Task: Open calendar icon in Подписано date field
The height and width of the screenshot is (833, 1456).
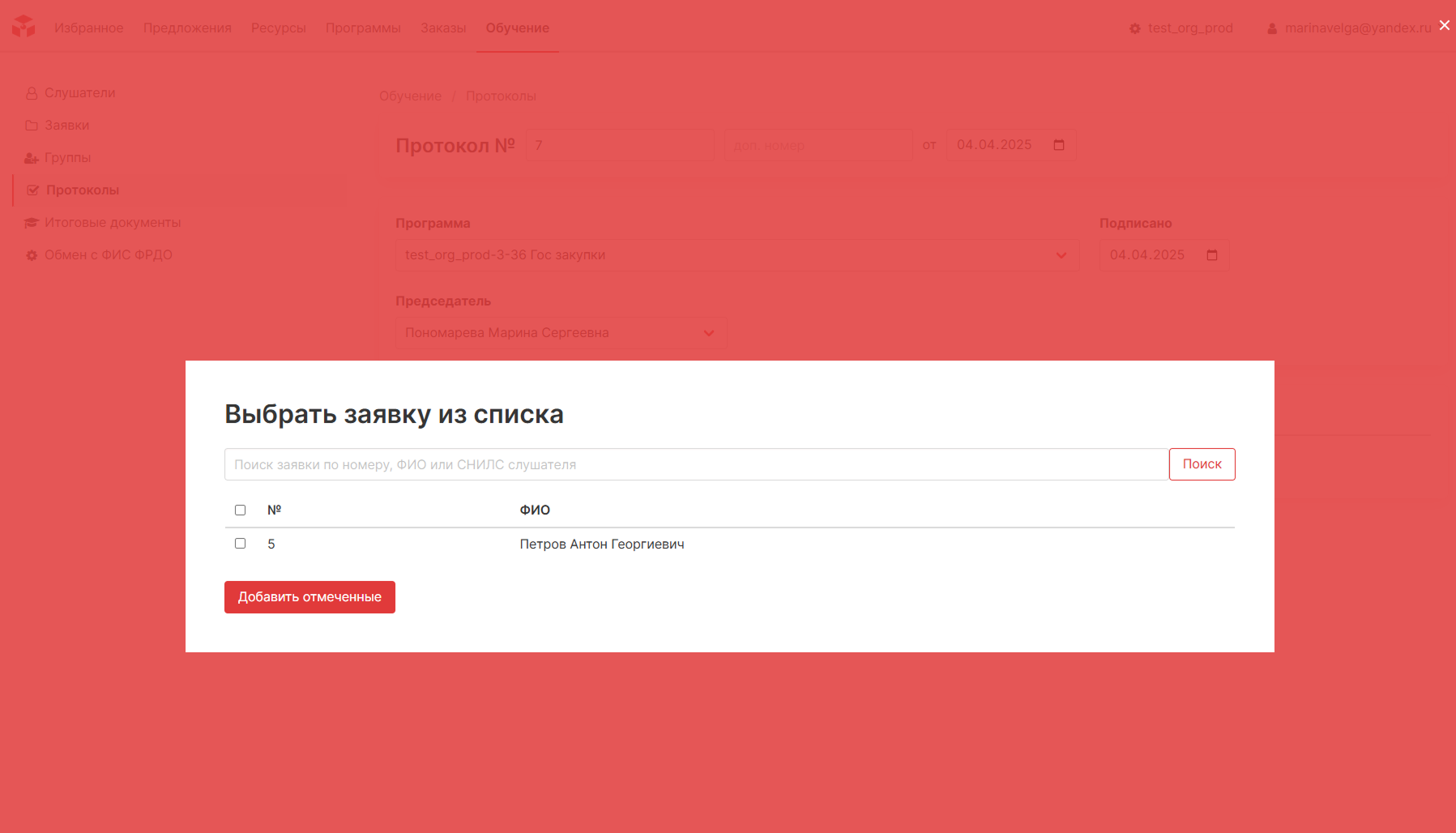Action: pos(1212,255)
